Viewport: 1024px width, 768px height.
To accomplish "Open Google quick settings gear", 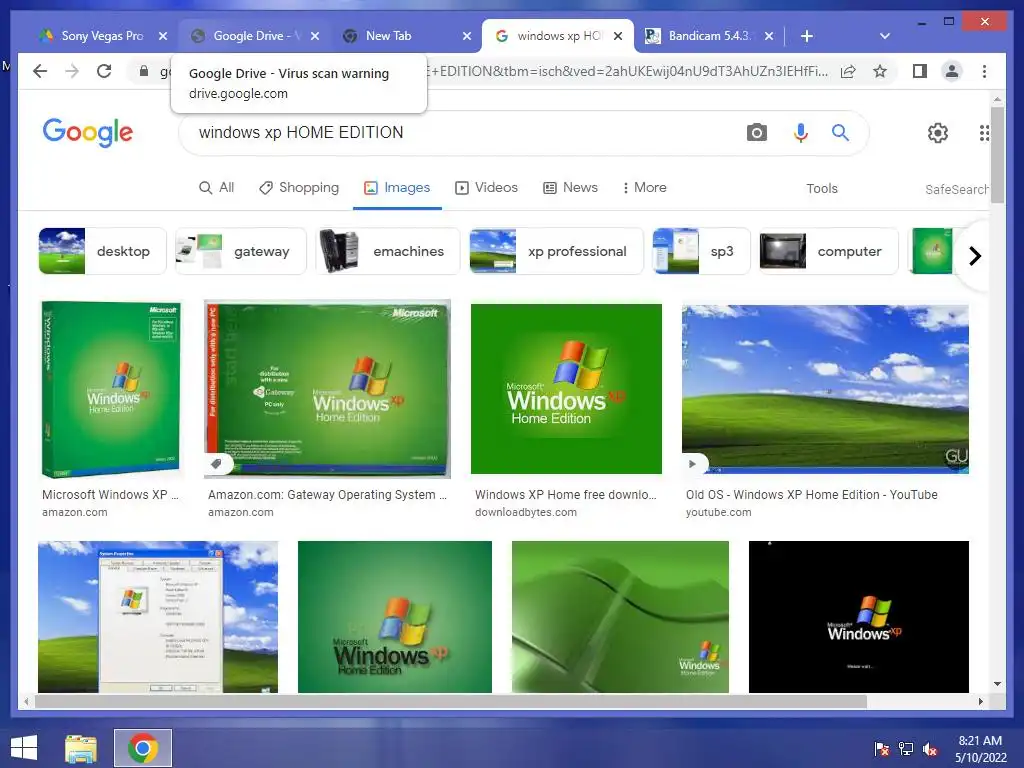I will click(x=938, y=133).
